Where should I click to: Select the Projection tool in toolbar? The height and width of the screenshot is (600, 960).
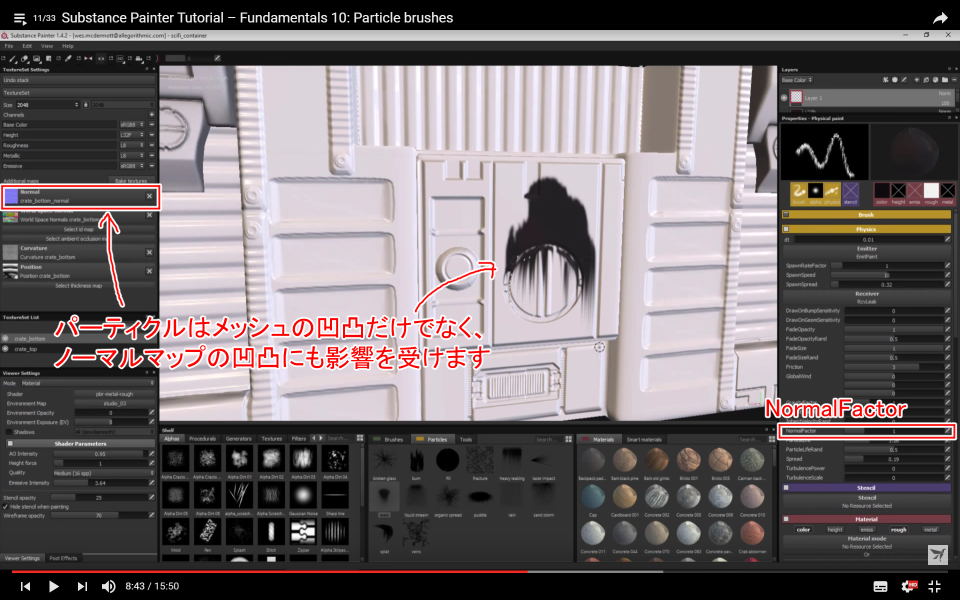[x=37, y=59]
